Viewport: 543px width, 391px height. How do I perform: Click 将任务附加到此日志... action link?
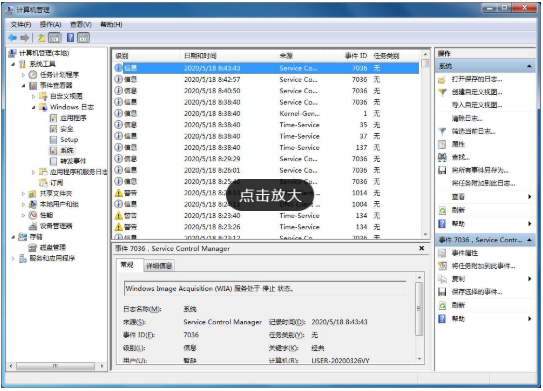[483, 184]
